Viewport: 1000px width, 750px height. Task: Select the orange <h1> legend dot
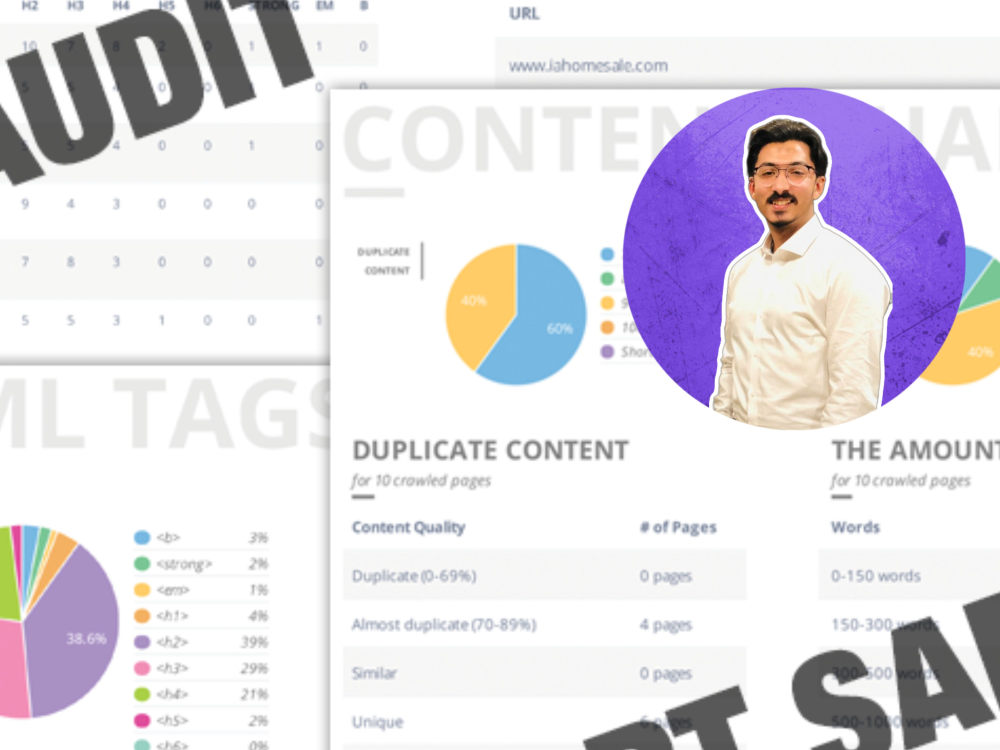pyautogui.click(x=142, y=616)
